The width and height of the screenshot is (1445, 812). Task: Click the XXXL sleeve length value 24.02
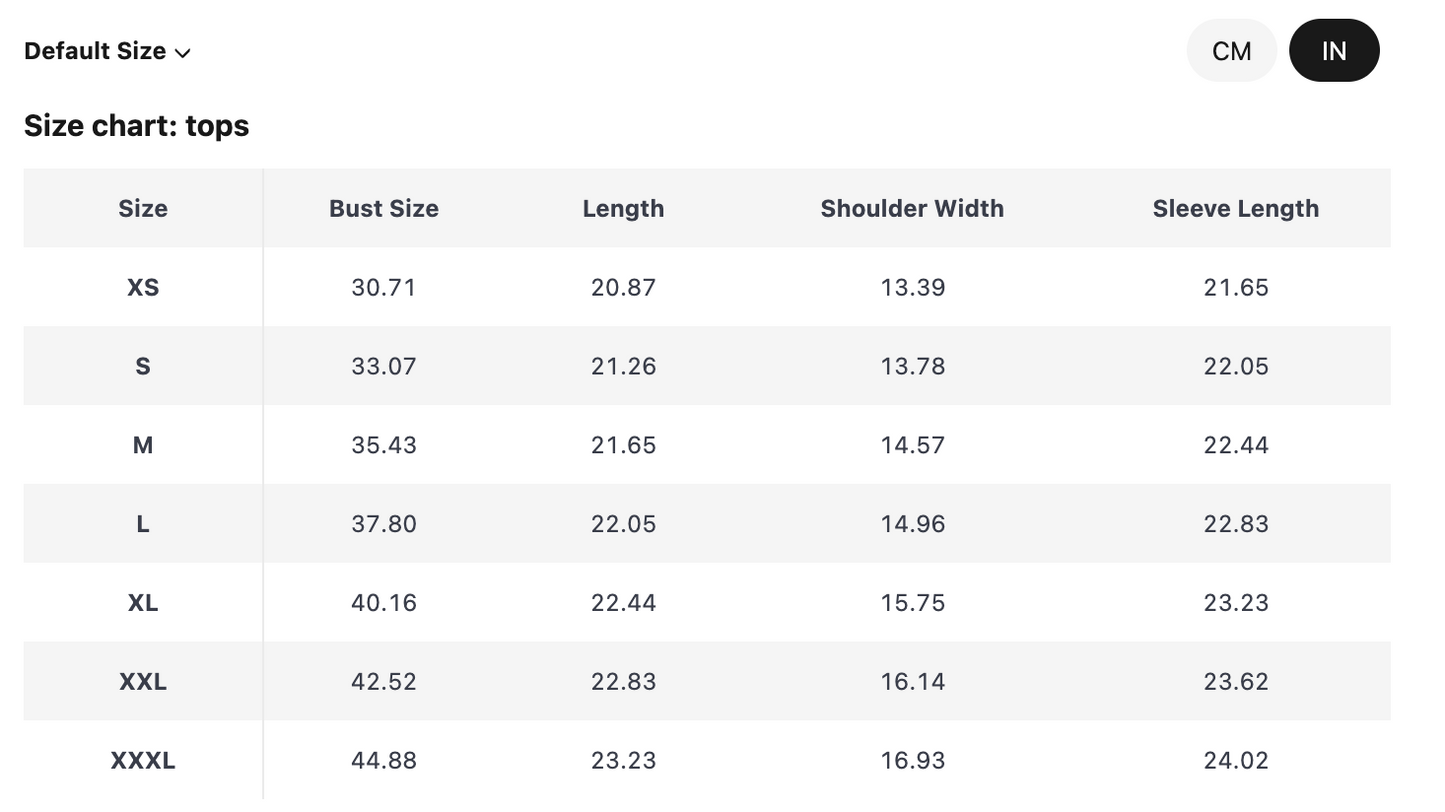[1236, 761]
